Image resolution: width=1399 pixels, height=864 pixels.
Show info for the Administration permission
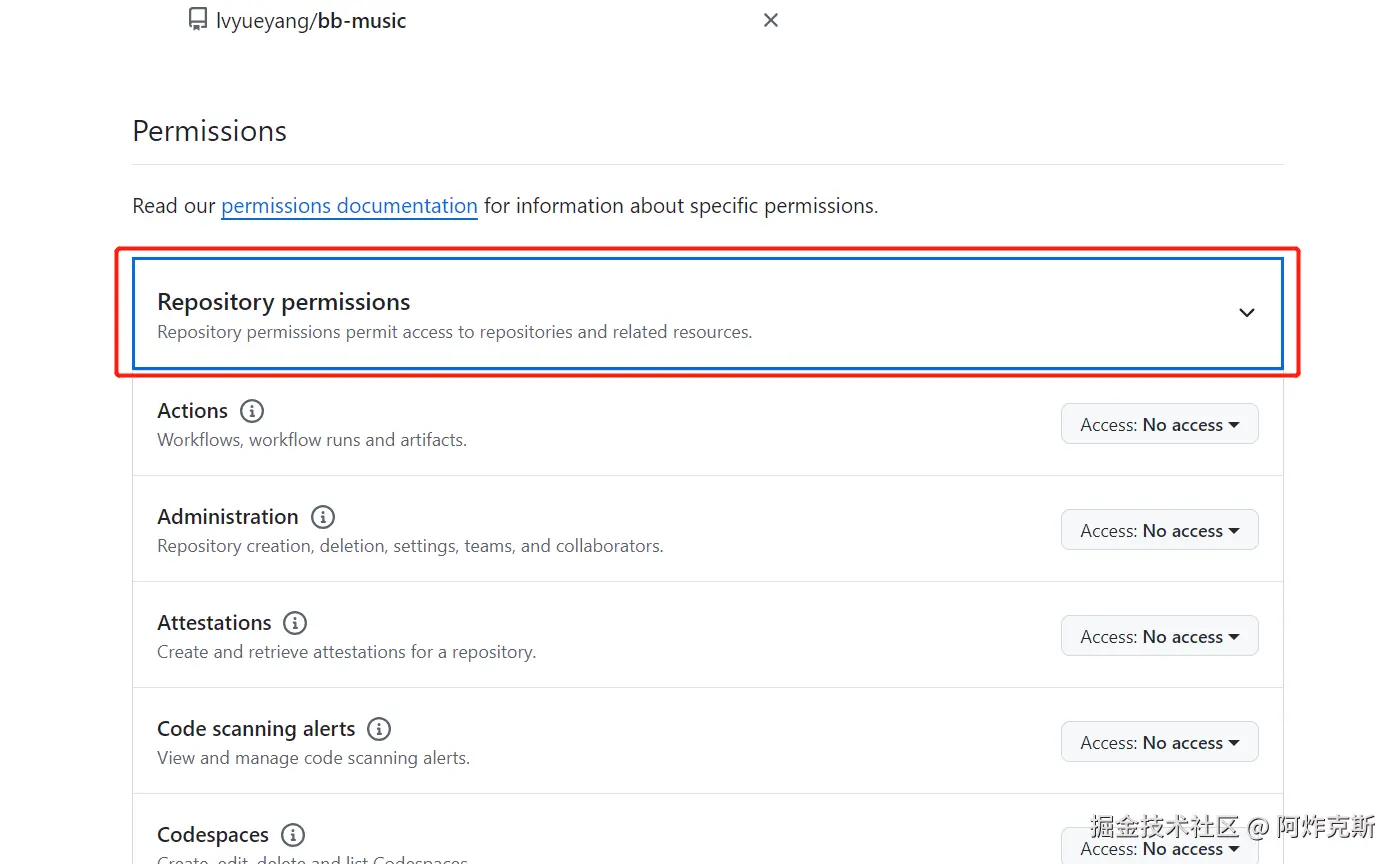pos(322,517)
